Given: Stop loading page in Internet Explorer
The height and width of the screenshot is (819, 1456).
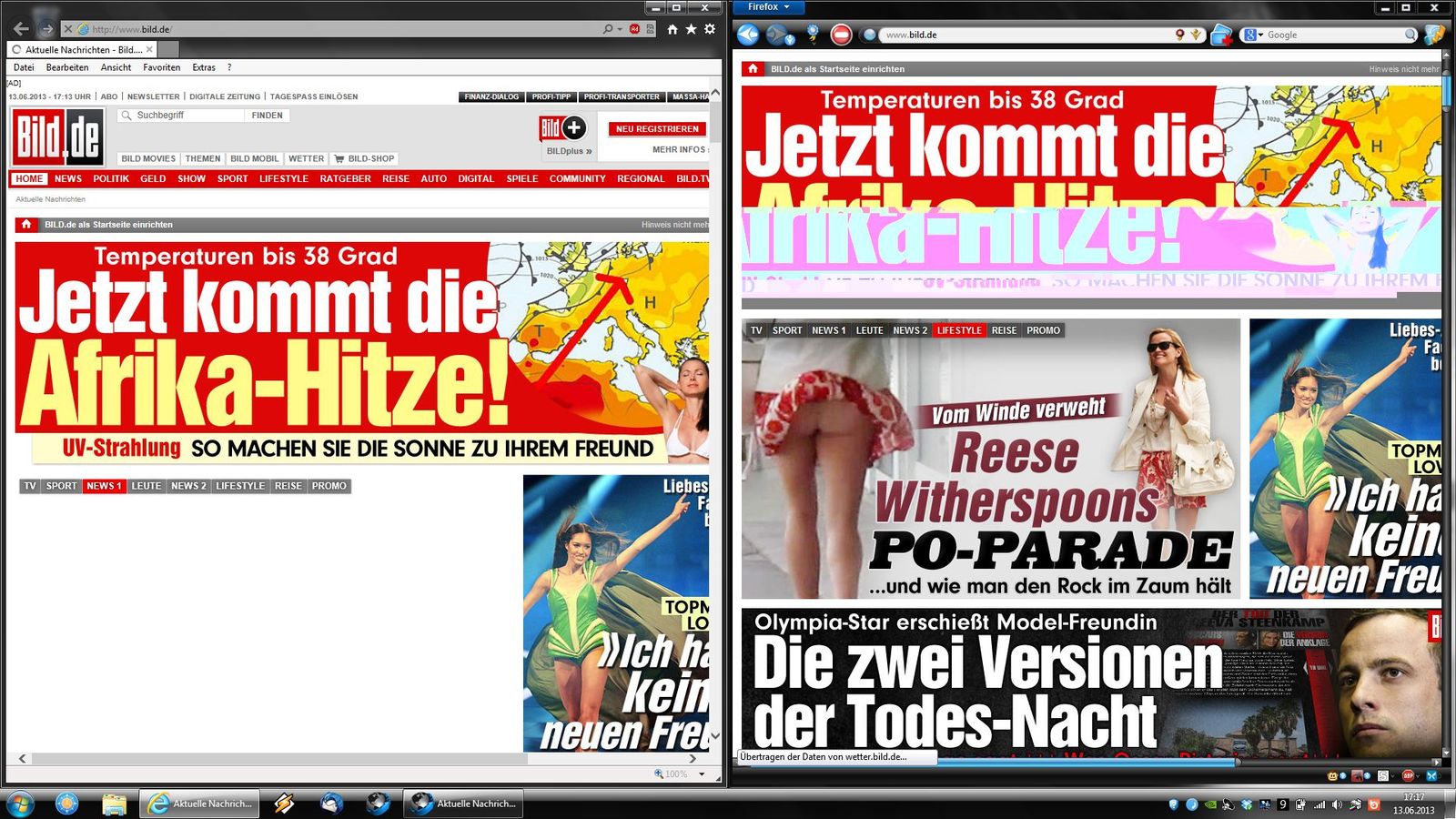Looking at the screenshot, I should pos(68,29).
